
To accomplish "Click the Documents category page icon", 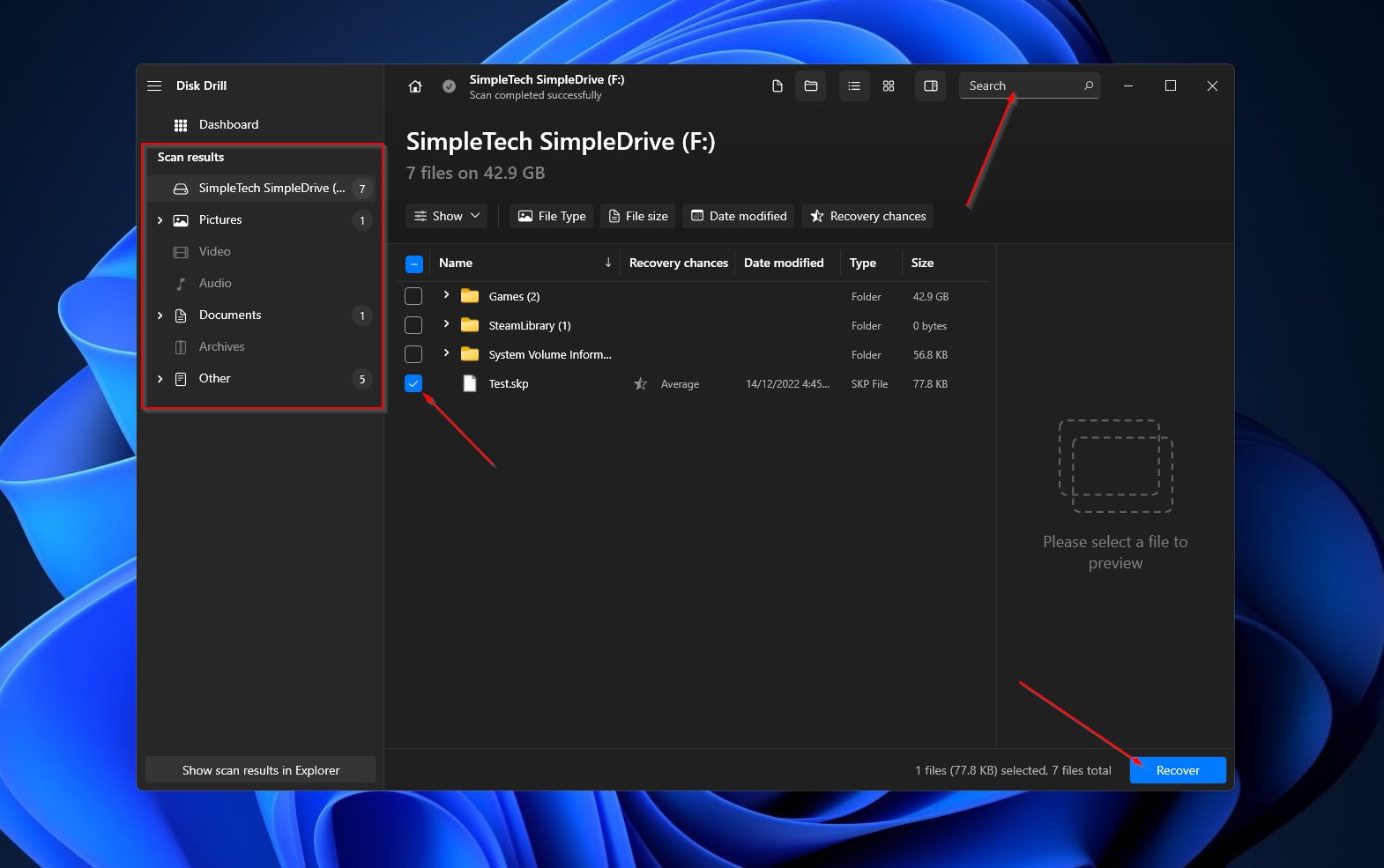I will click(x=181, y=315).
